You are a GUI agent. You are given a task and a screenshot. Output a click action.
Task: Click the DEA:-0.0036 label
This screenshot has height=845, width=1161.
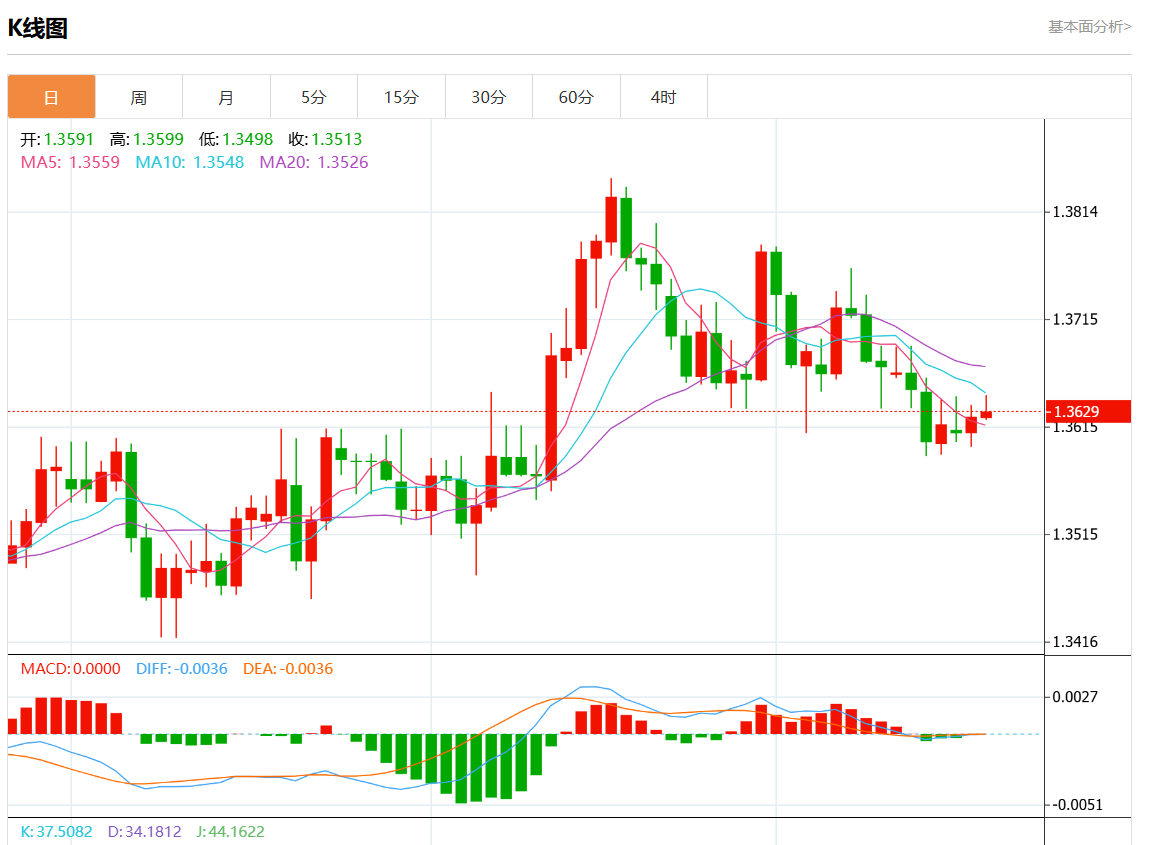288,669
